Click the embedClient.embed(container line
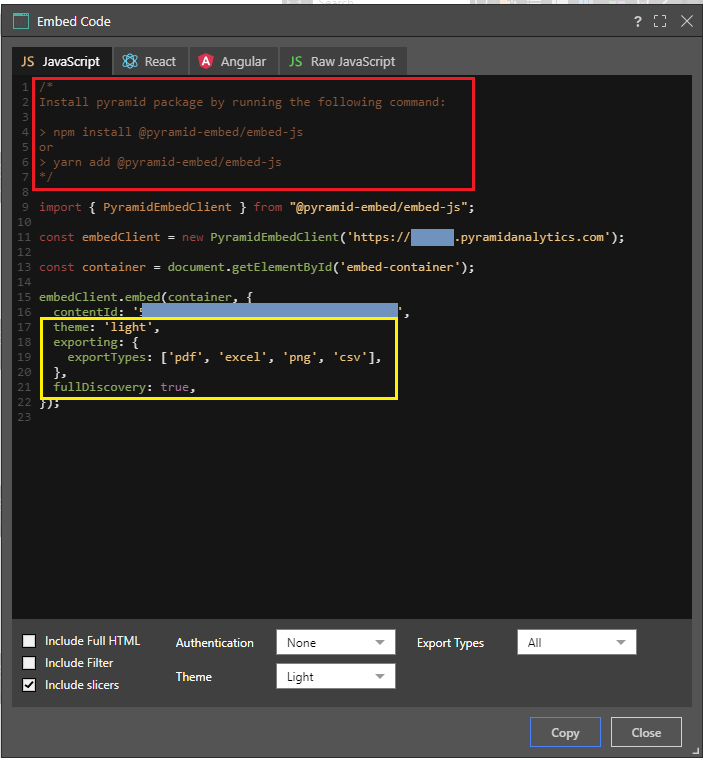The width and height of the screenshot is (703, 758). tap(146, 297)
